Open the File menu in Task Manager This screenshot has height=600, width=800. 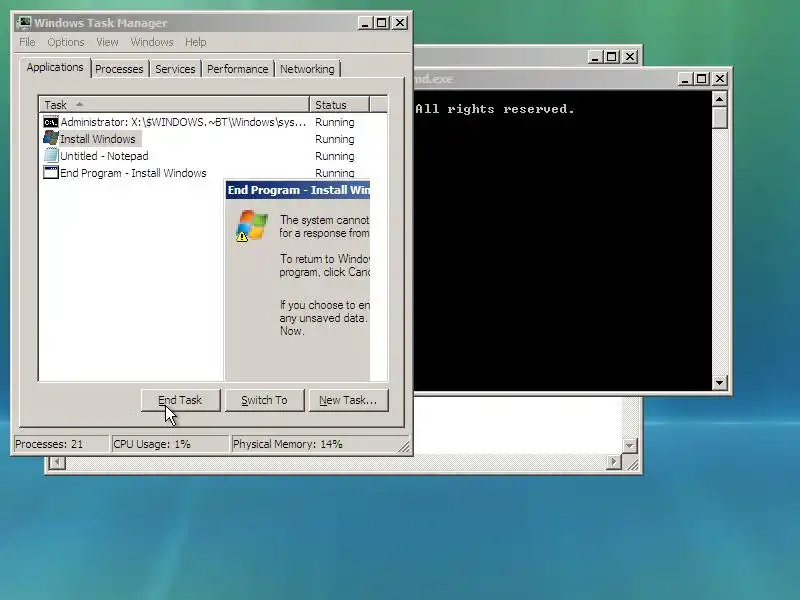27,42
